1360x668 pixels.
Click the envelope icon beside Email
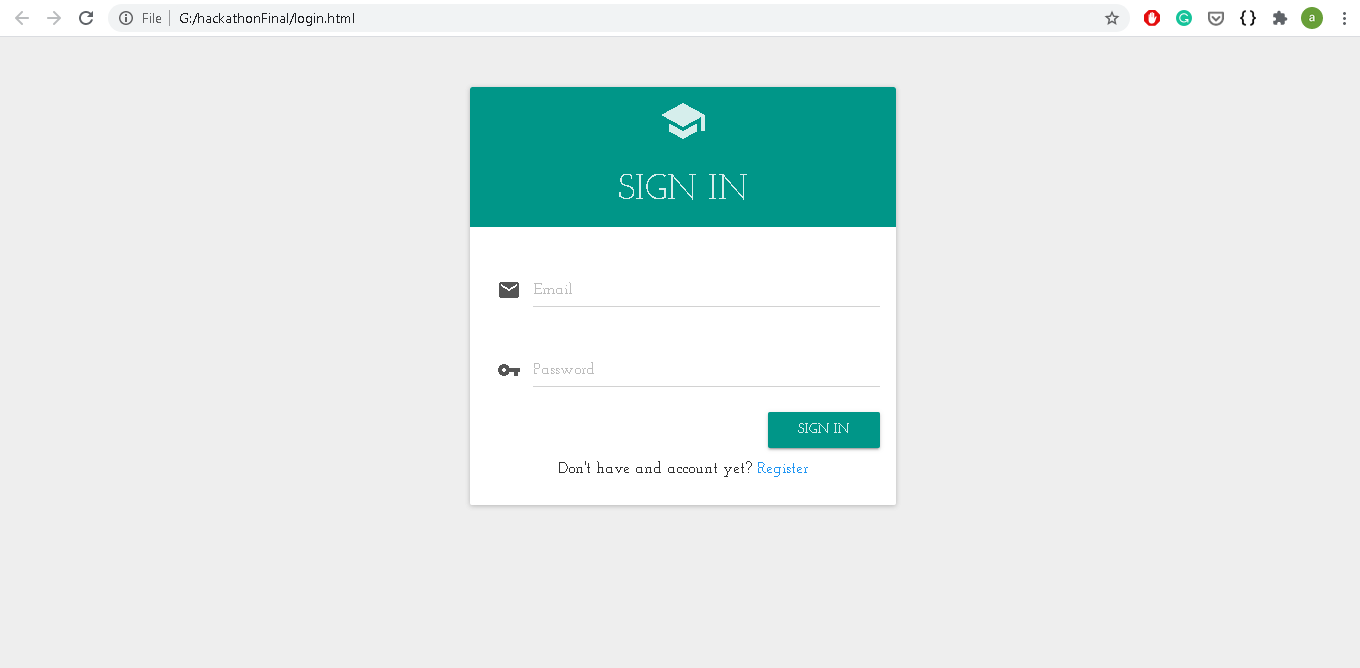coord(509,290)
